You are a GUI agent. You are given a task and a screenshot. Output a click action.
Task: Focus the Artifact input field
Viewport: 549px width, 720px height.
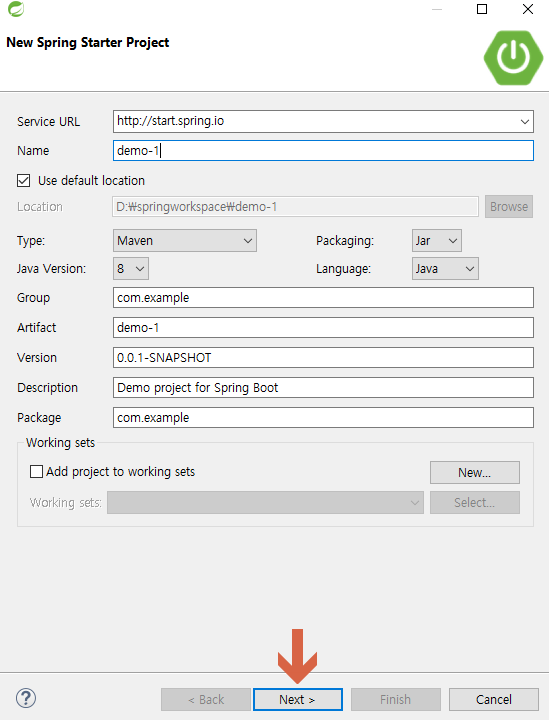(x=323, y=327)
